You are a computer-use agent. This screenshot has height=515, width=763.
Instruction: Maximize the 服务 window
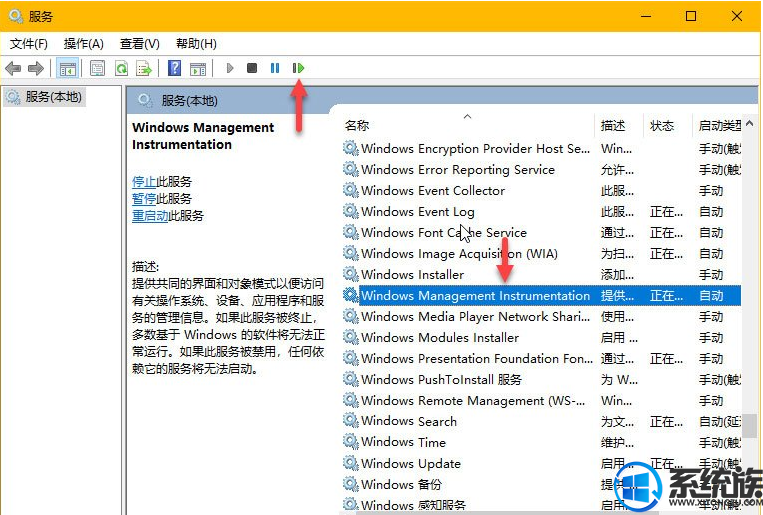coord(690,16)
